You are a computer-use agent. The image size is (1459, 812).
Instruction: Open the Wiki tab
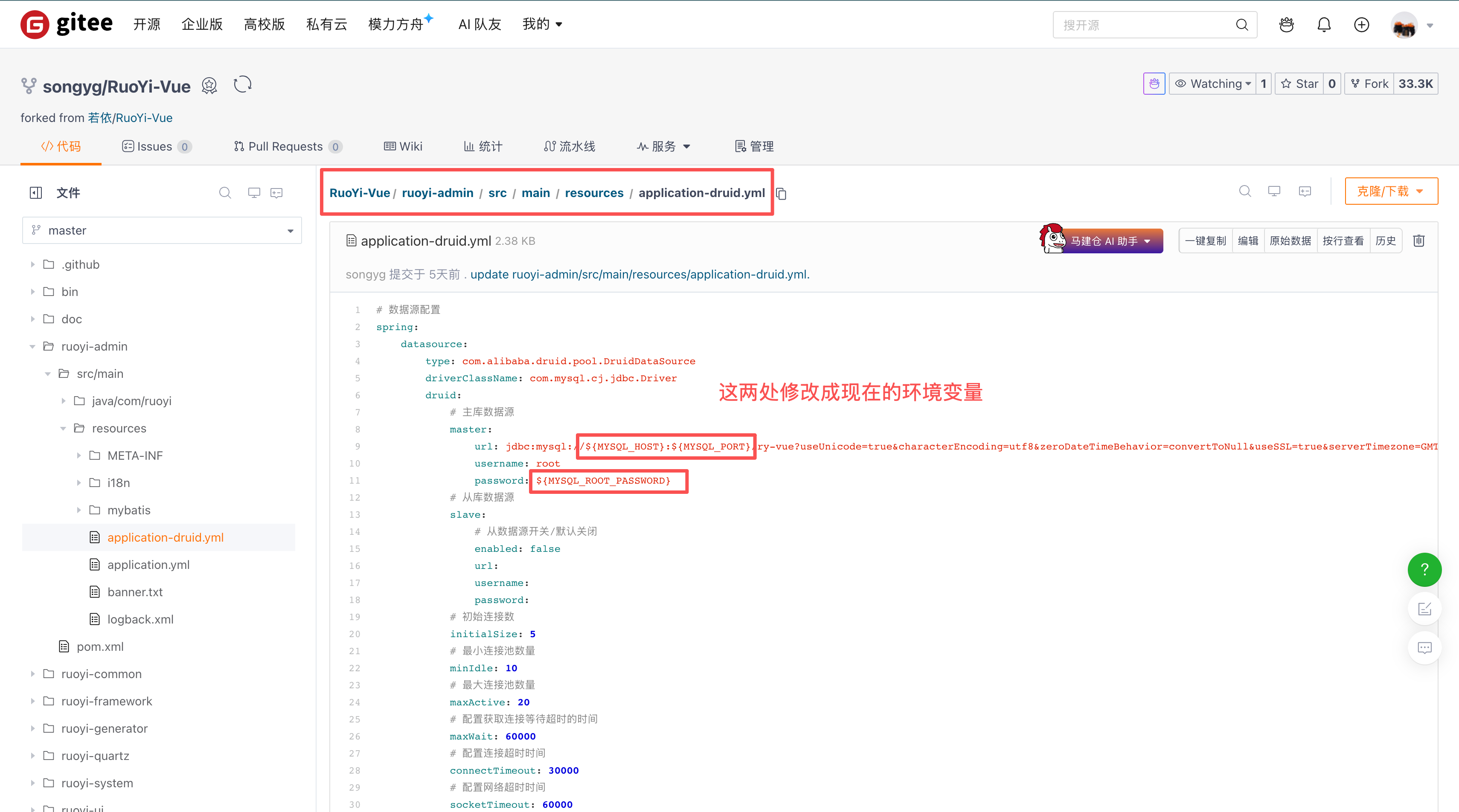403,146
